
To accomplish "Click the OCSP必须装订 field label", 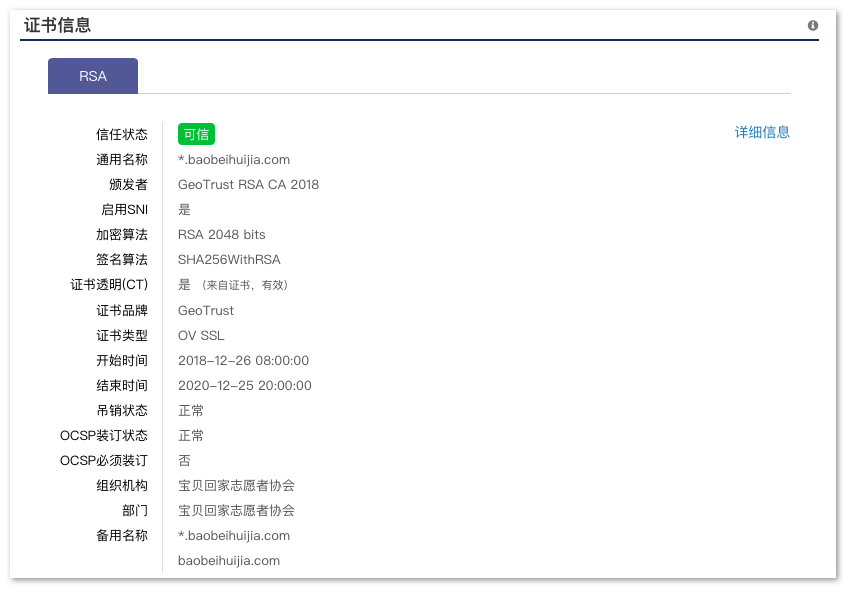I will (104, 461).
